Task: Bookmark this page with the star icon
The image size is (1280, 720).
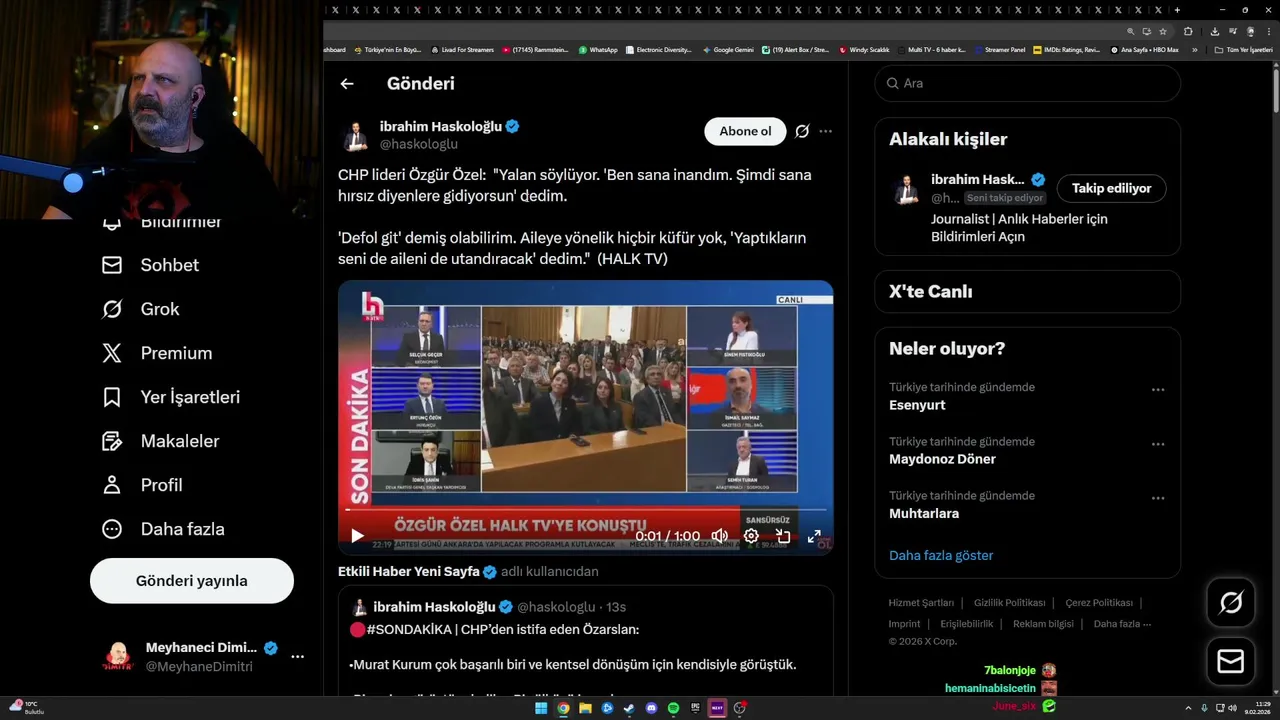Action: coord(1163,31)
